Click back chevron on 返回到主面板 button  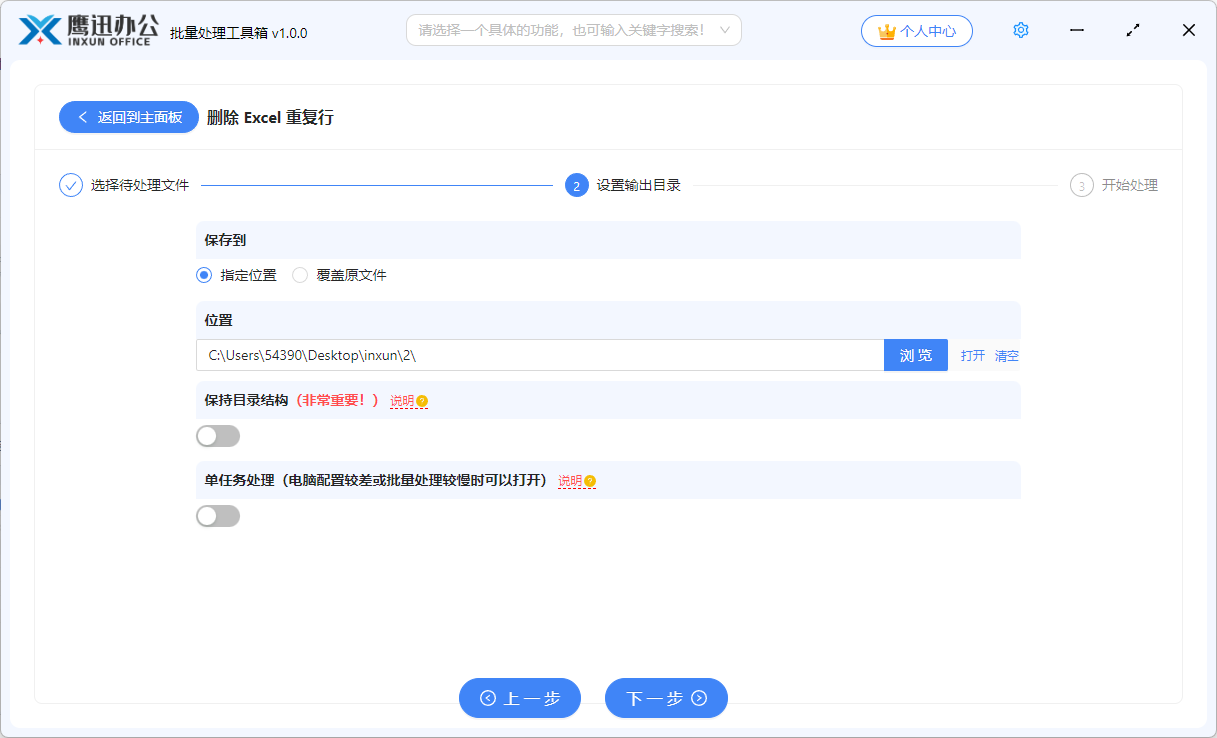pyautogui.click(x=82, y=117)
